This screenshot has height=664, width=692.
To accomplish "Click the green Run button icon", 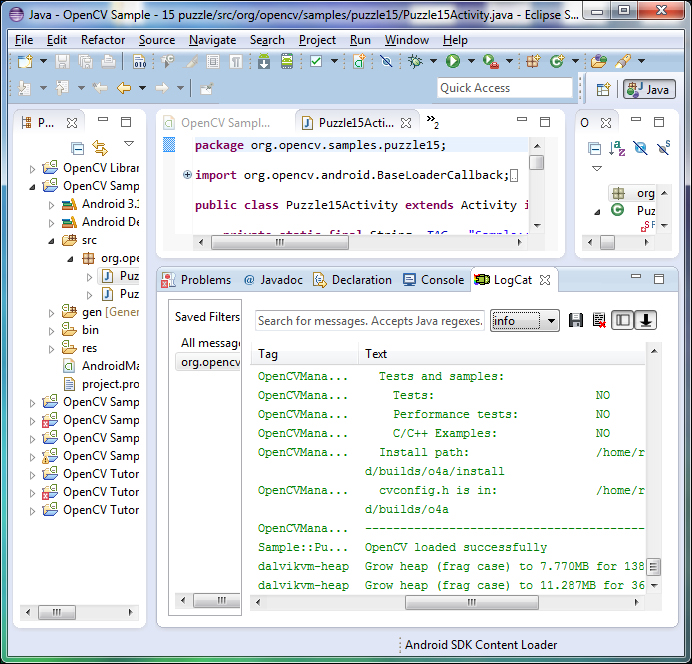I will tap(453, 61).
